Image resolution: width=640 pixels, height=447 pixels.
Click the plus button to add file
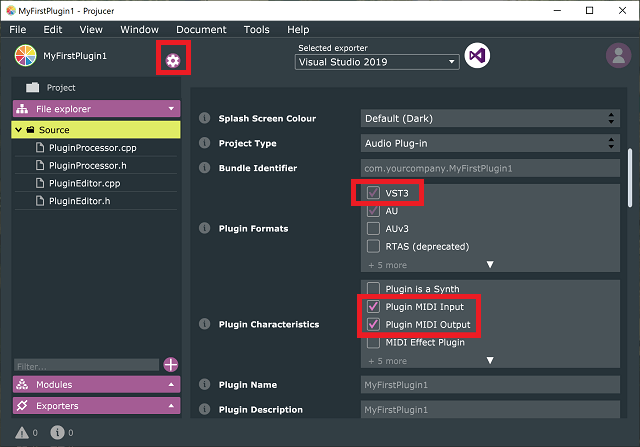(171, 365)
